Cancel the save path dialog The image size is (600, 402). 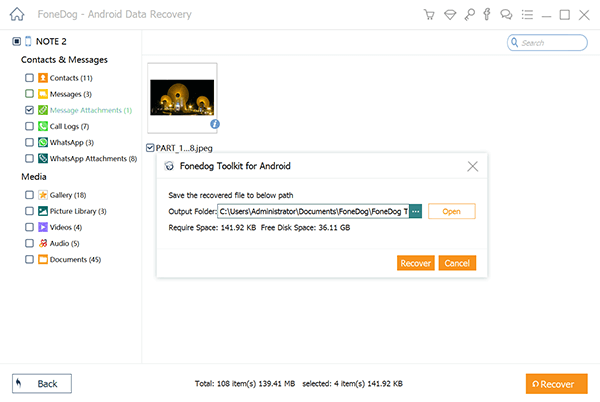457,263
